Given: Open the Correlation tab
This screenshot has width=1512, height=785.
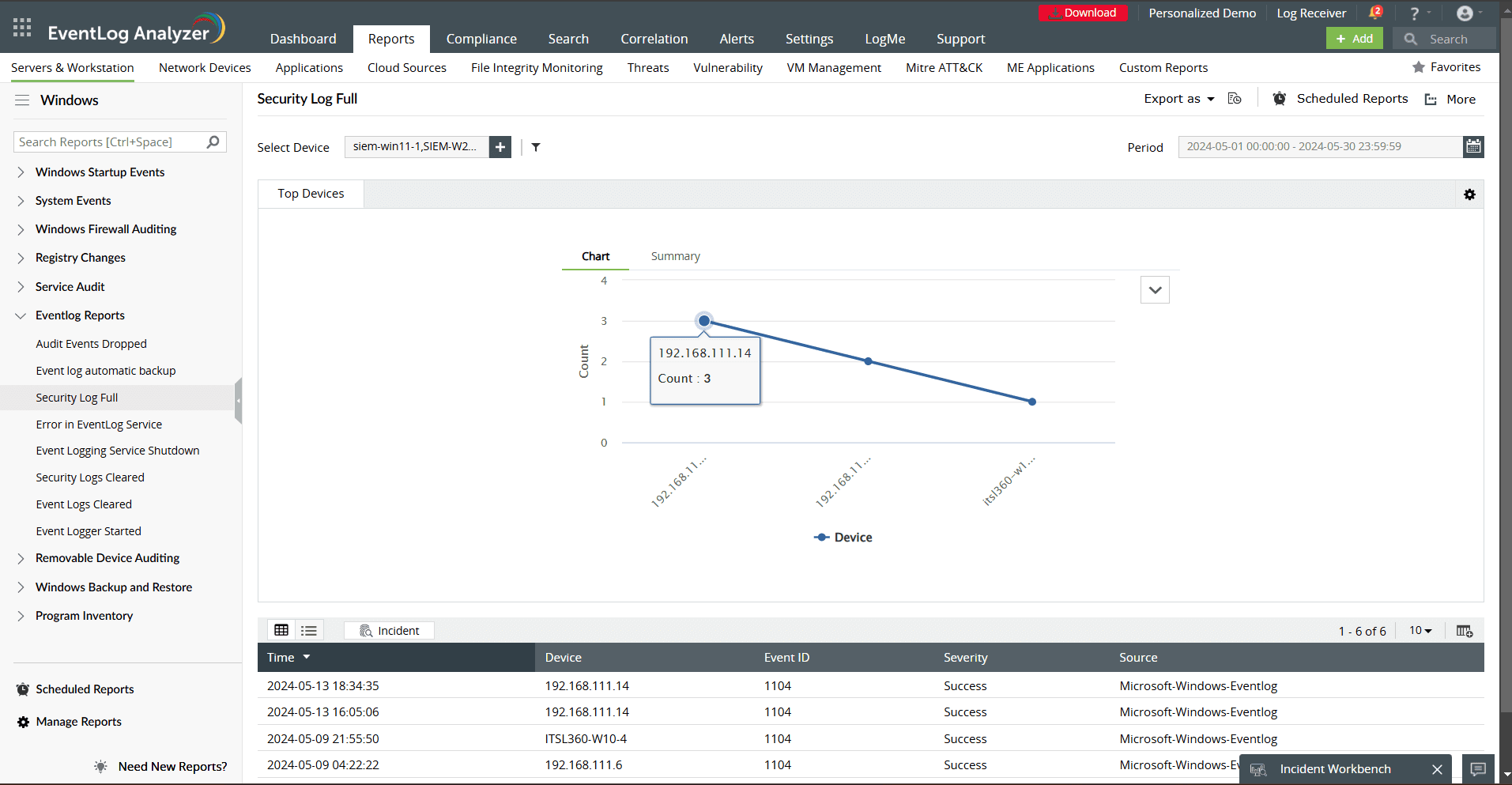Looking at the screenshot, I should coord(654,39).
